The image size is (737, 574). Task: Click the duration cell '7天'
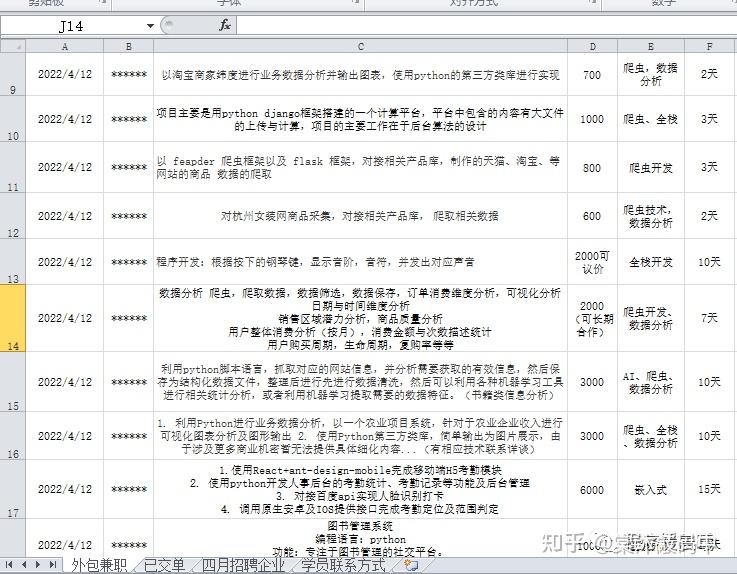(x=710, y=318)
